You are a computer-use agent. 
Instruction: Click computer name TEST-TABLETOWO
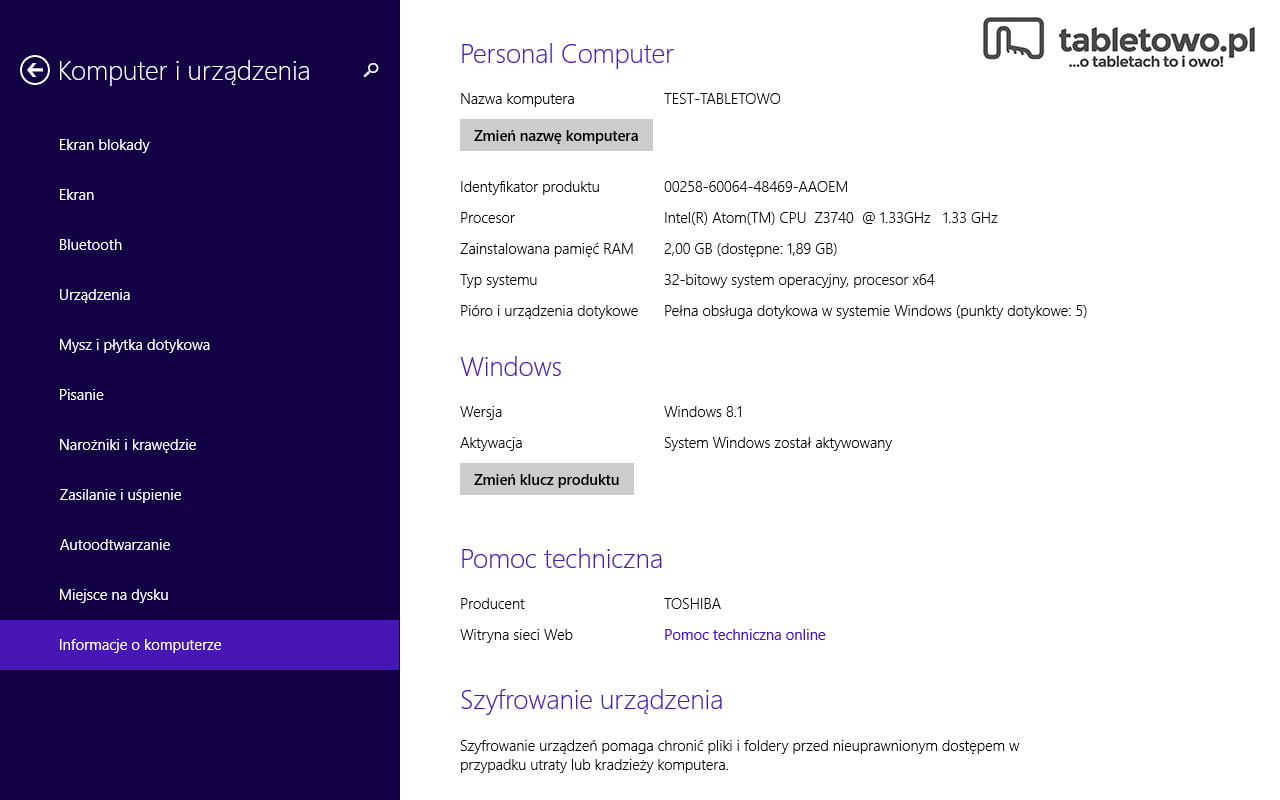point(722,99)
